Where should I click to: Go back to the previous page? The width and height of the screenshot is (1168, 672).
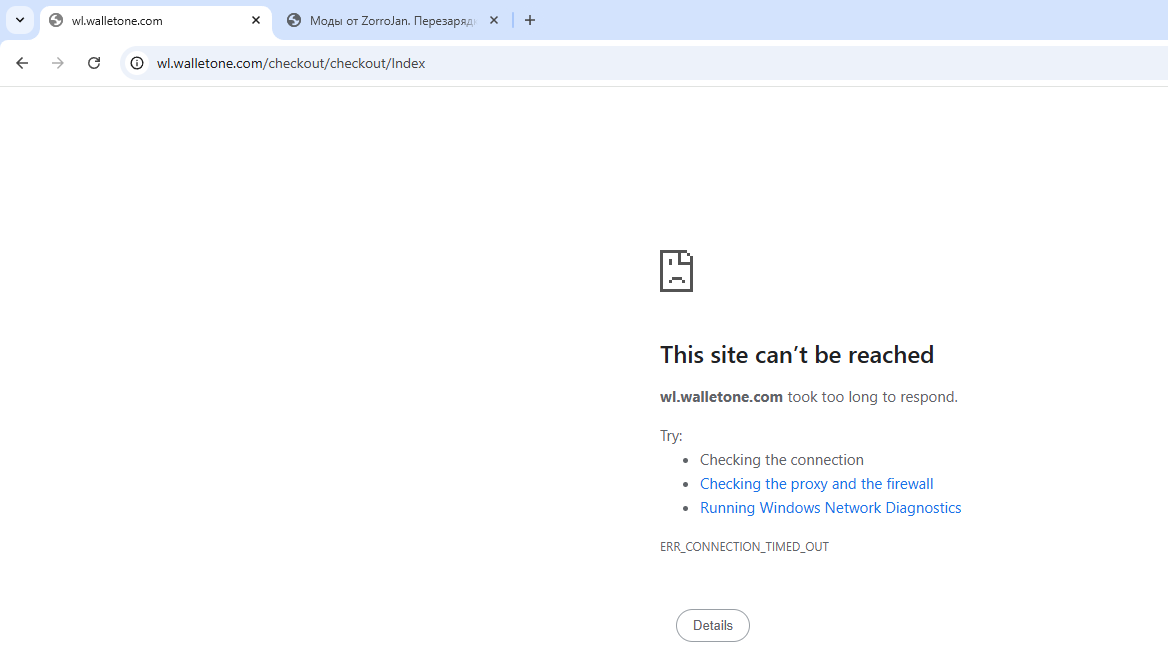22,63
